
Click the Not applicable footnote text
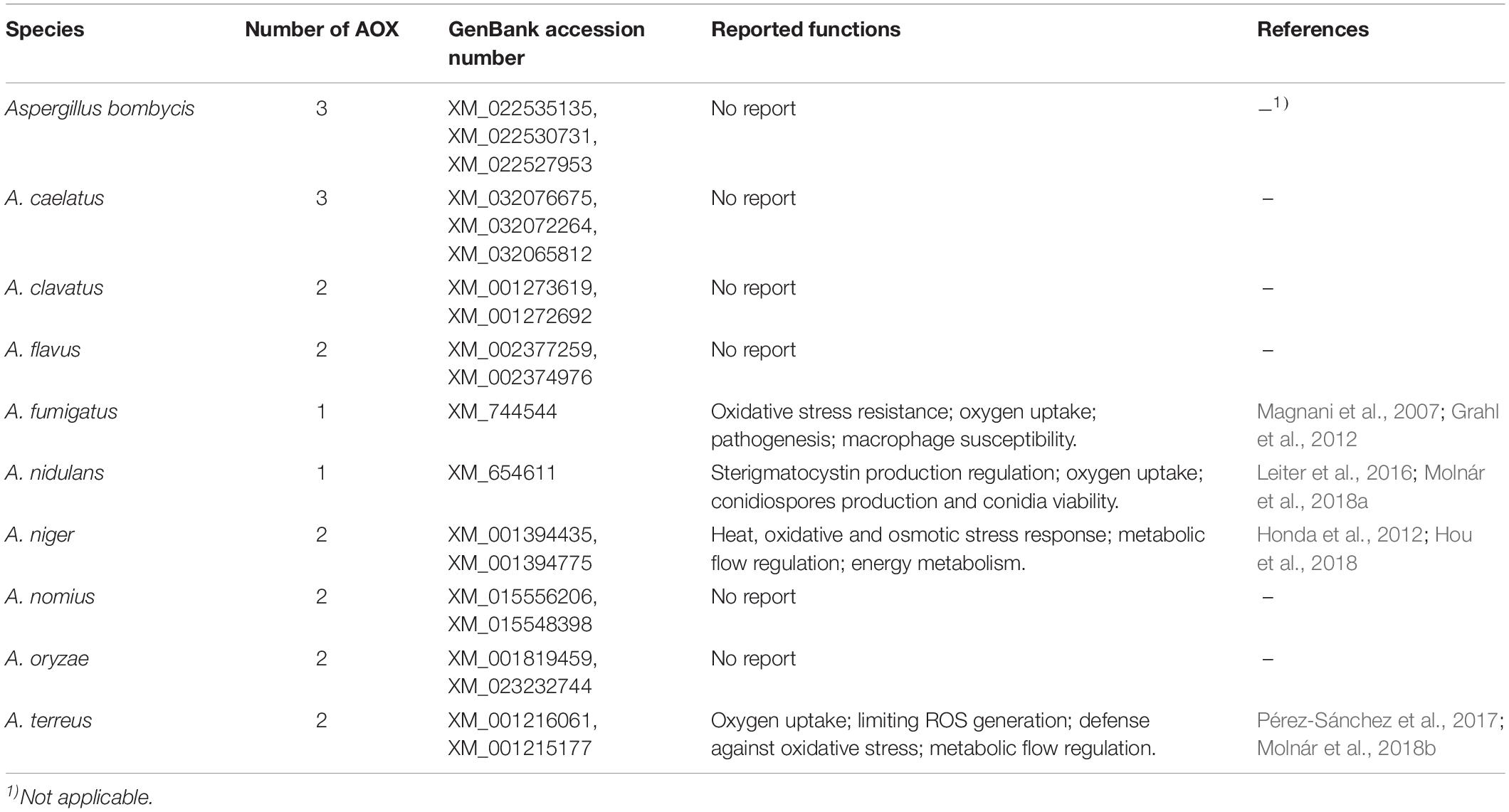pyautogui.click(x=86, y=797)
